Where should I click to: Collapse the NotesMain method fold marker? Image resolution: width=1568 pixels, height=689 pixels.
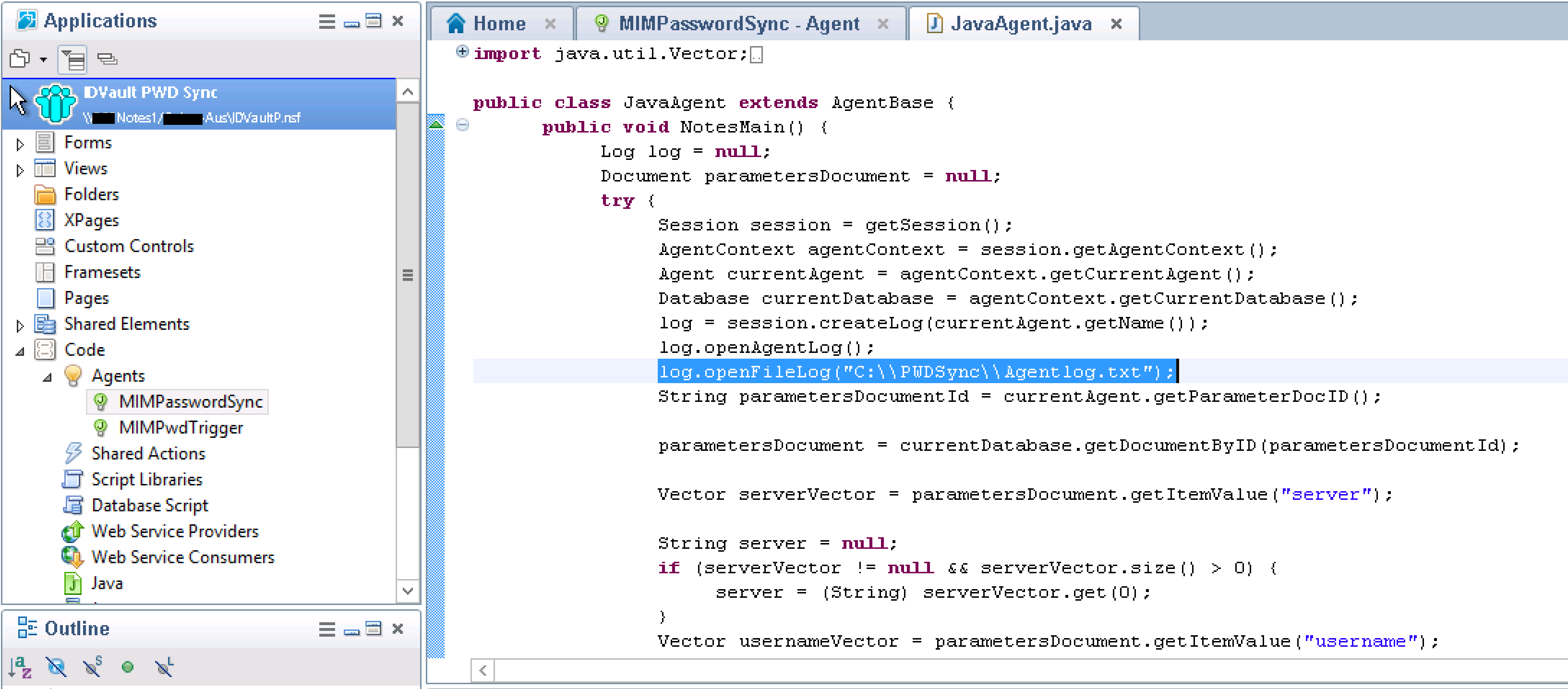[463, 125]
